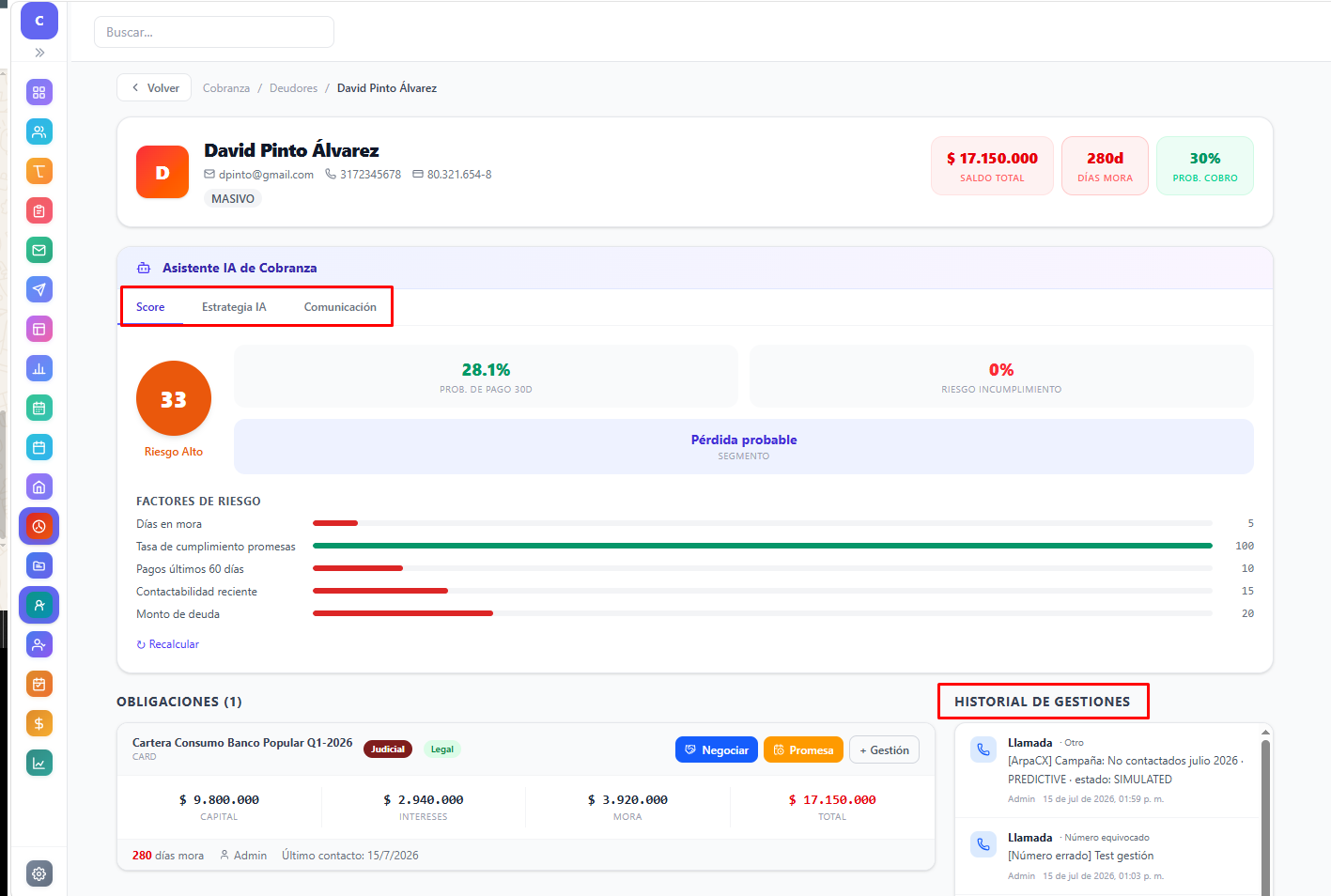Open the red clipboard icon in sidebar
The height and width of the screenshot is (896, 1331).
[39, 210]
